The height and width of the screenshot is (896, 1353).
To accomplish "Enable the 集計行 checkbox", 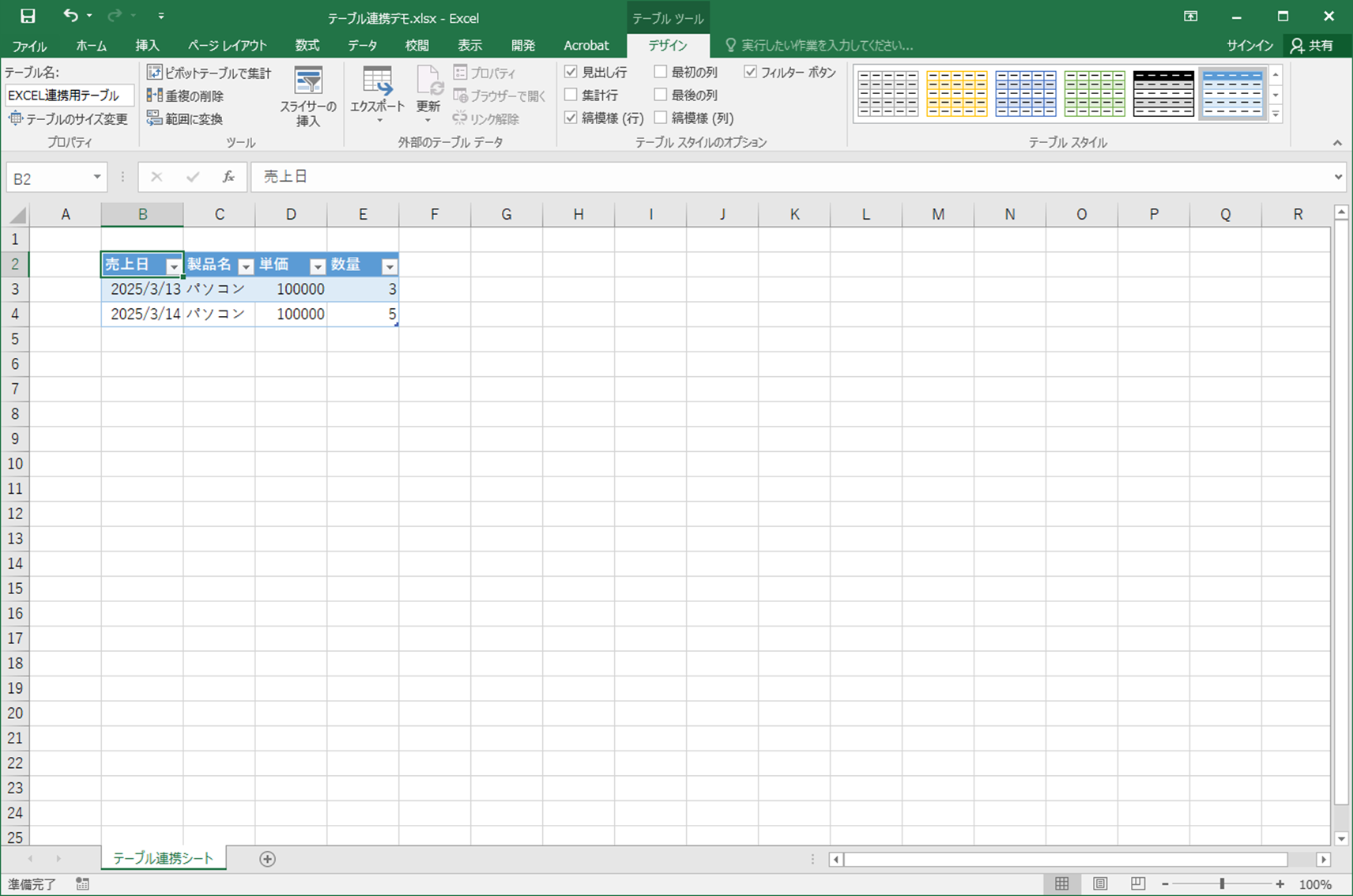I will 571,95.
